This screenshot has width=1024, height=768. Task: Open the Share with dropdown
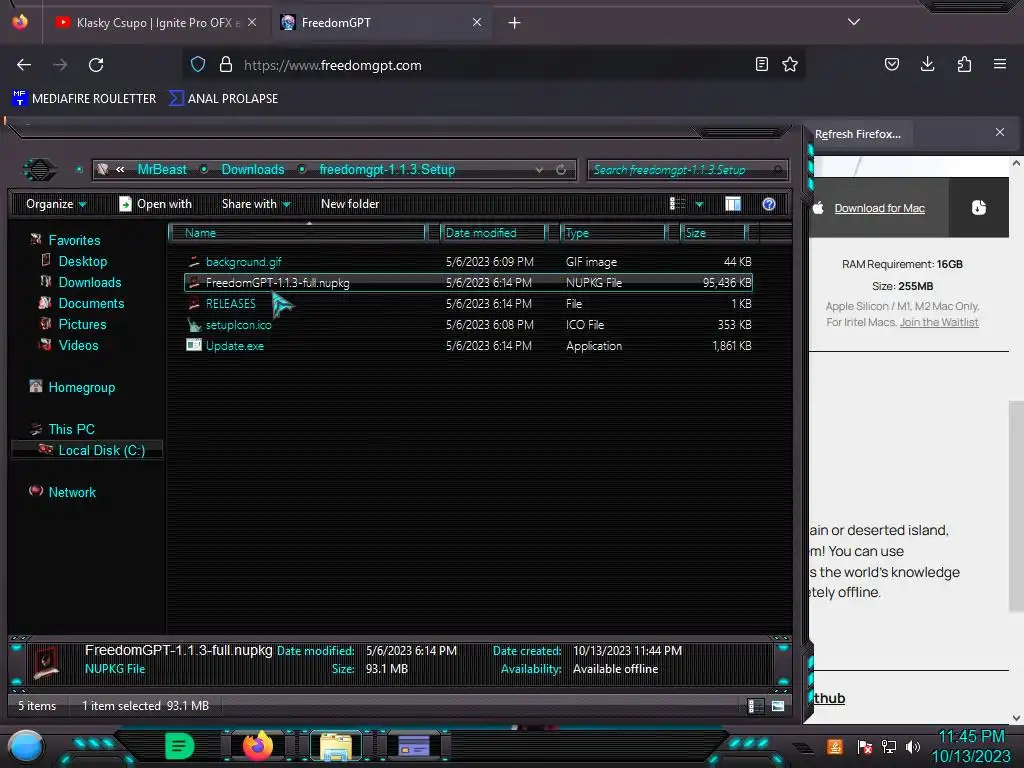[x=256, y=204]
